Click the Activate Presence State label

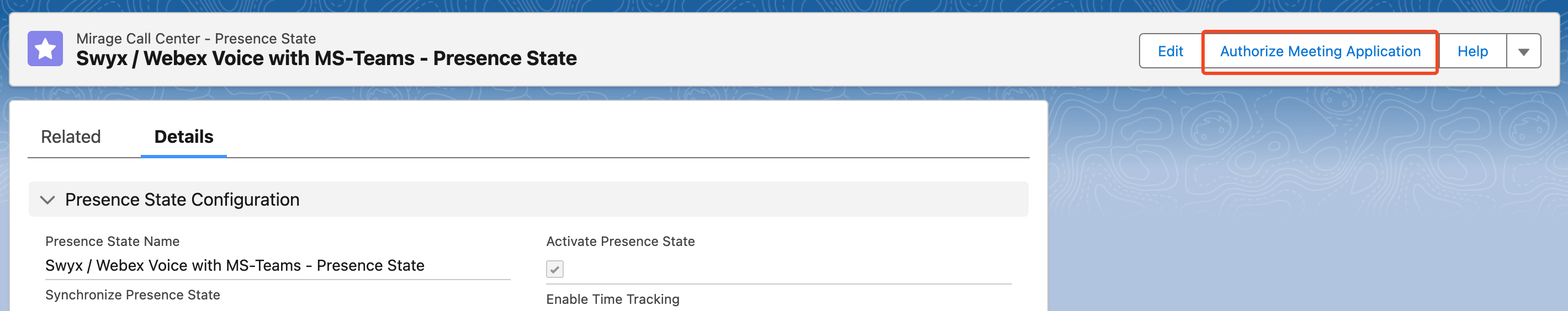[x=620, y=241]
